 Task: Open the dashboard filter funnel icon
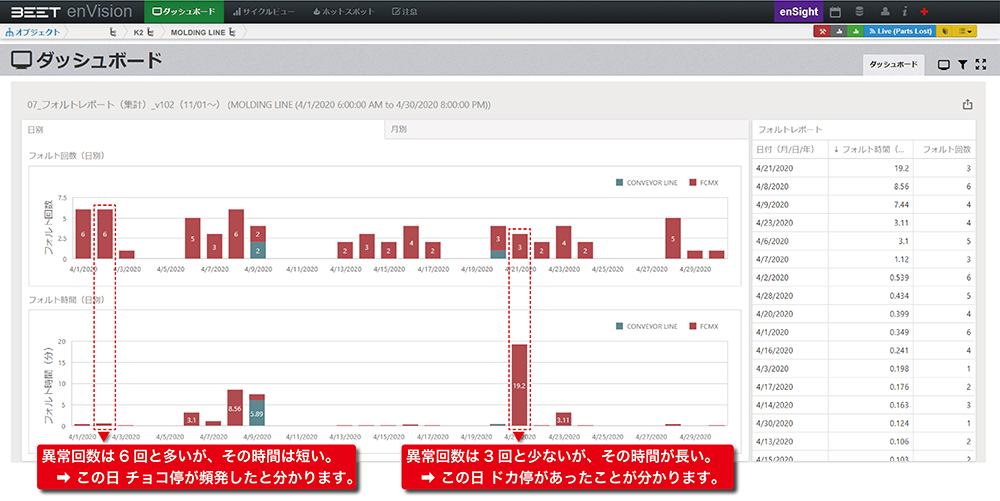(962, 64)
